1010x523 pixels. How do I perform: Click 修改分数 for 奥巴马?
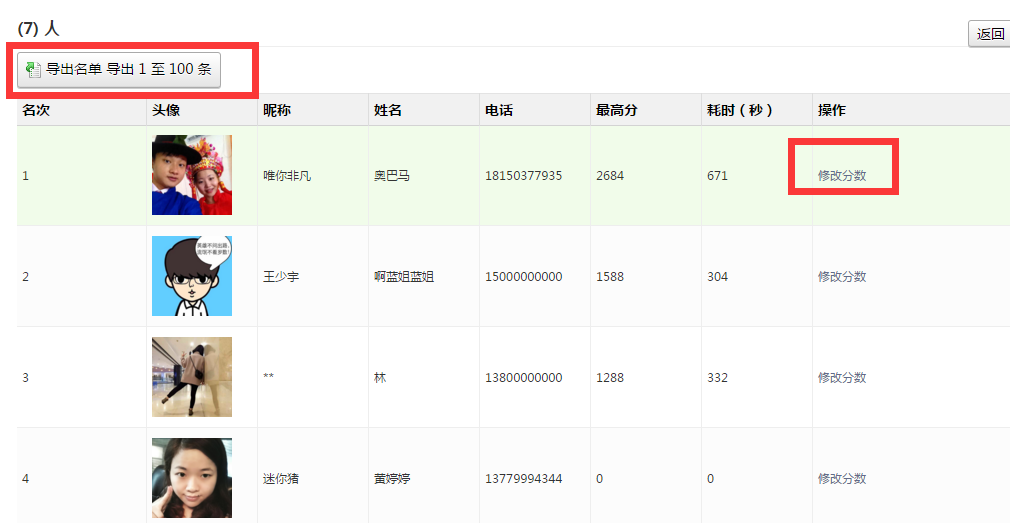click(841, 175)
